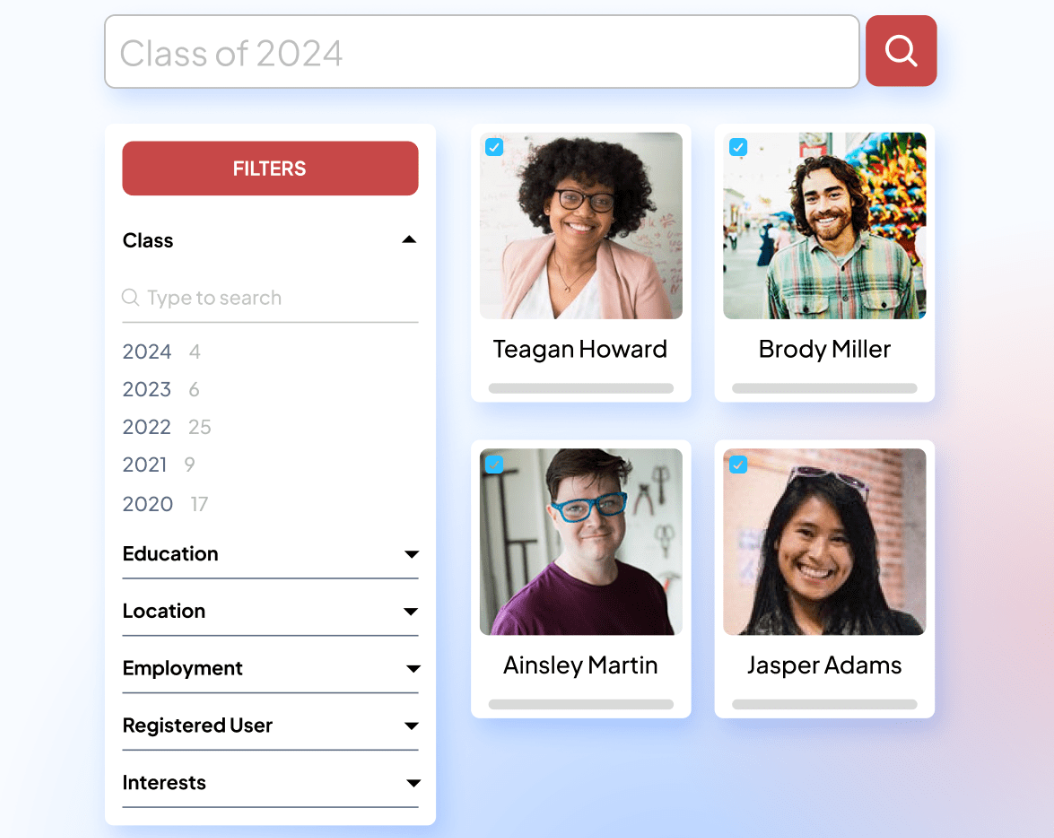Expand the Location filter dropdown

pos(411,612)
